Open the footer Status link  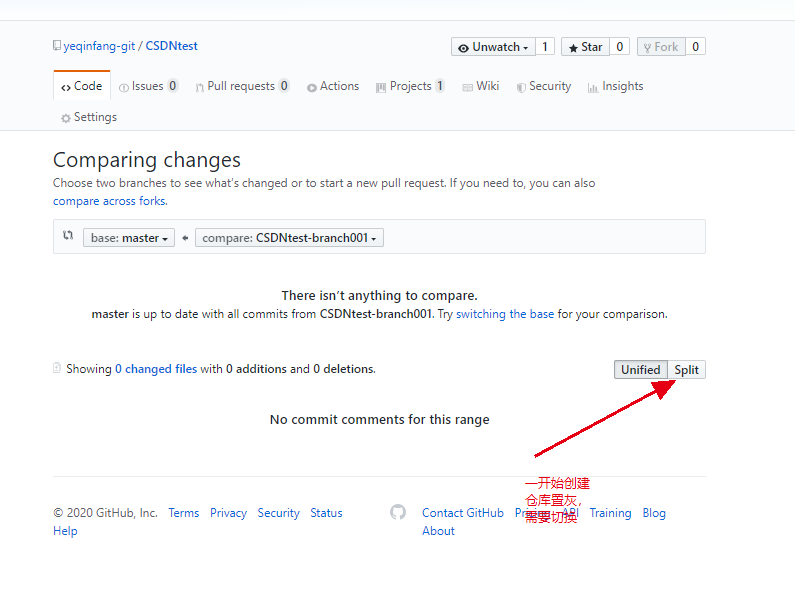[x=326, y=513]
